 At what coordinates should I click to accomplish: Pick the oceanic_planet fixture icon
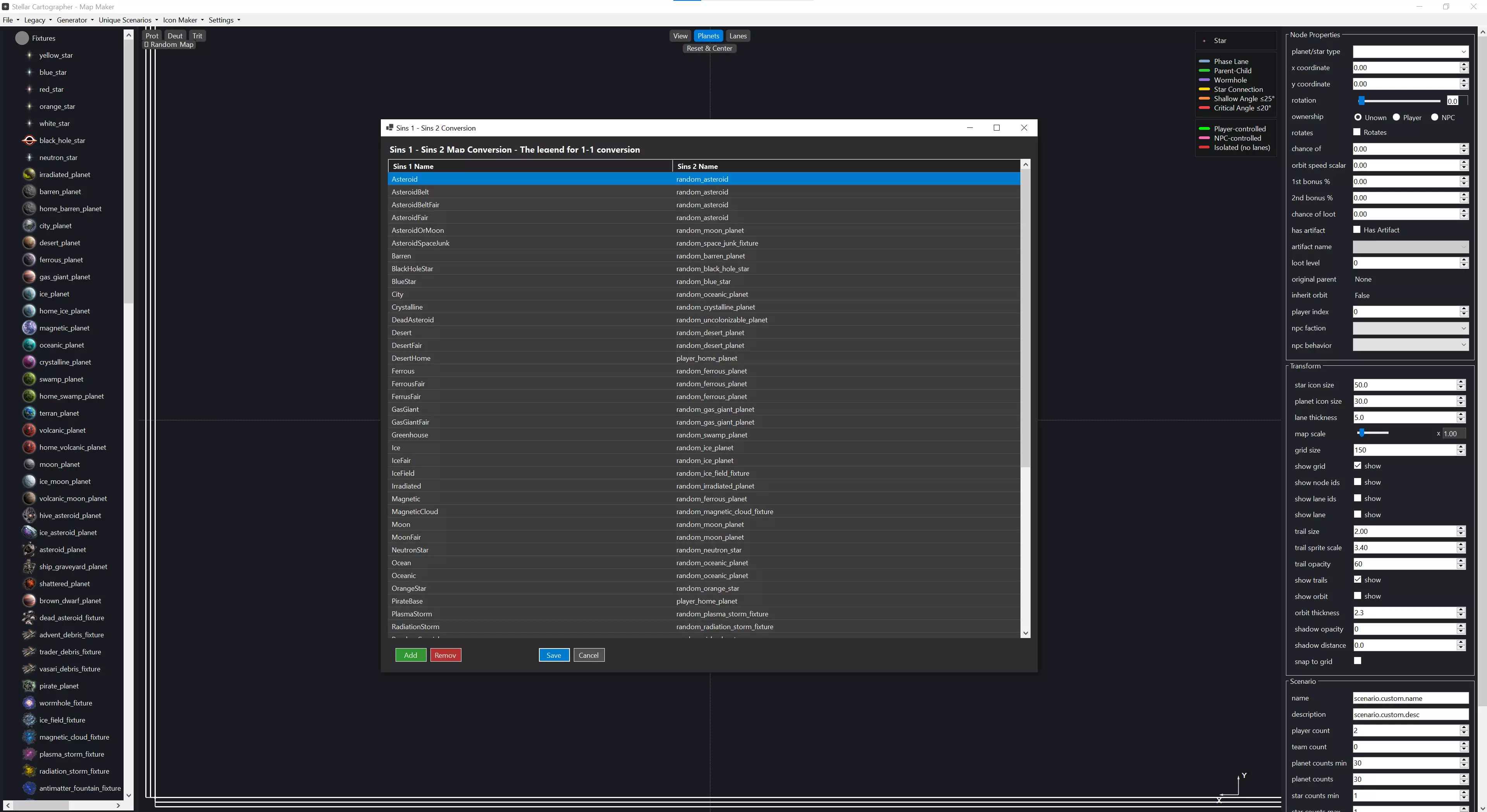(29, 345)
